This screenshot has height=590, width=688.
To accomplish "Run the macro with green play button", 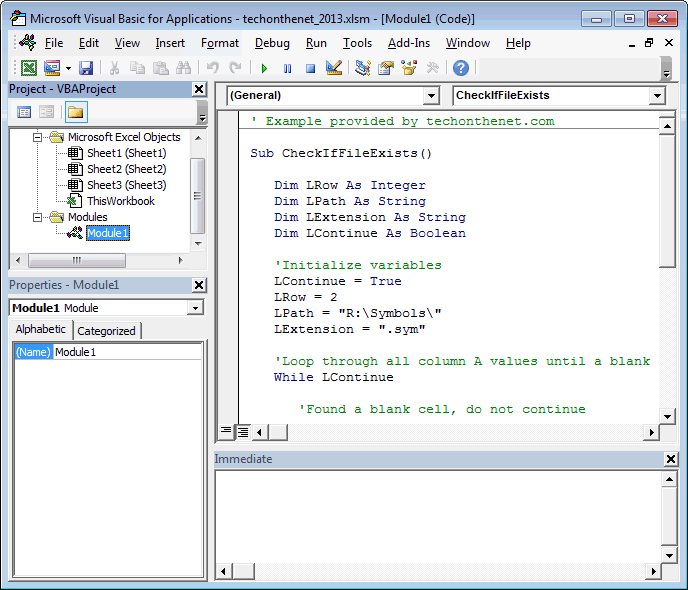I will click(x=264, y=68).
